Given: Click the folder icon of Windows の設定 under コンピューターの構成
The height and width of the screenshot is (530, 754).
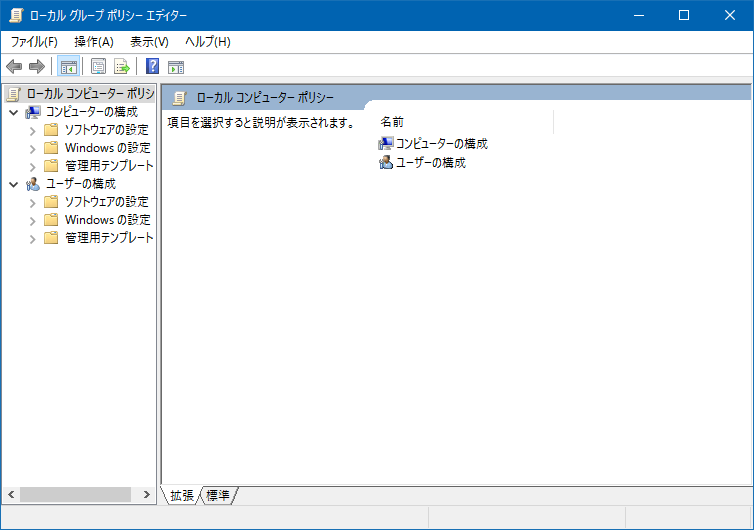Looking at the screenshot, I should pyautogui.click(x=51, y=148).
